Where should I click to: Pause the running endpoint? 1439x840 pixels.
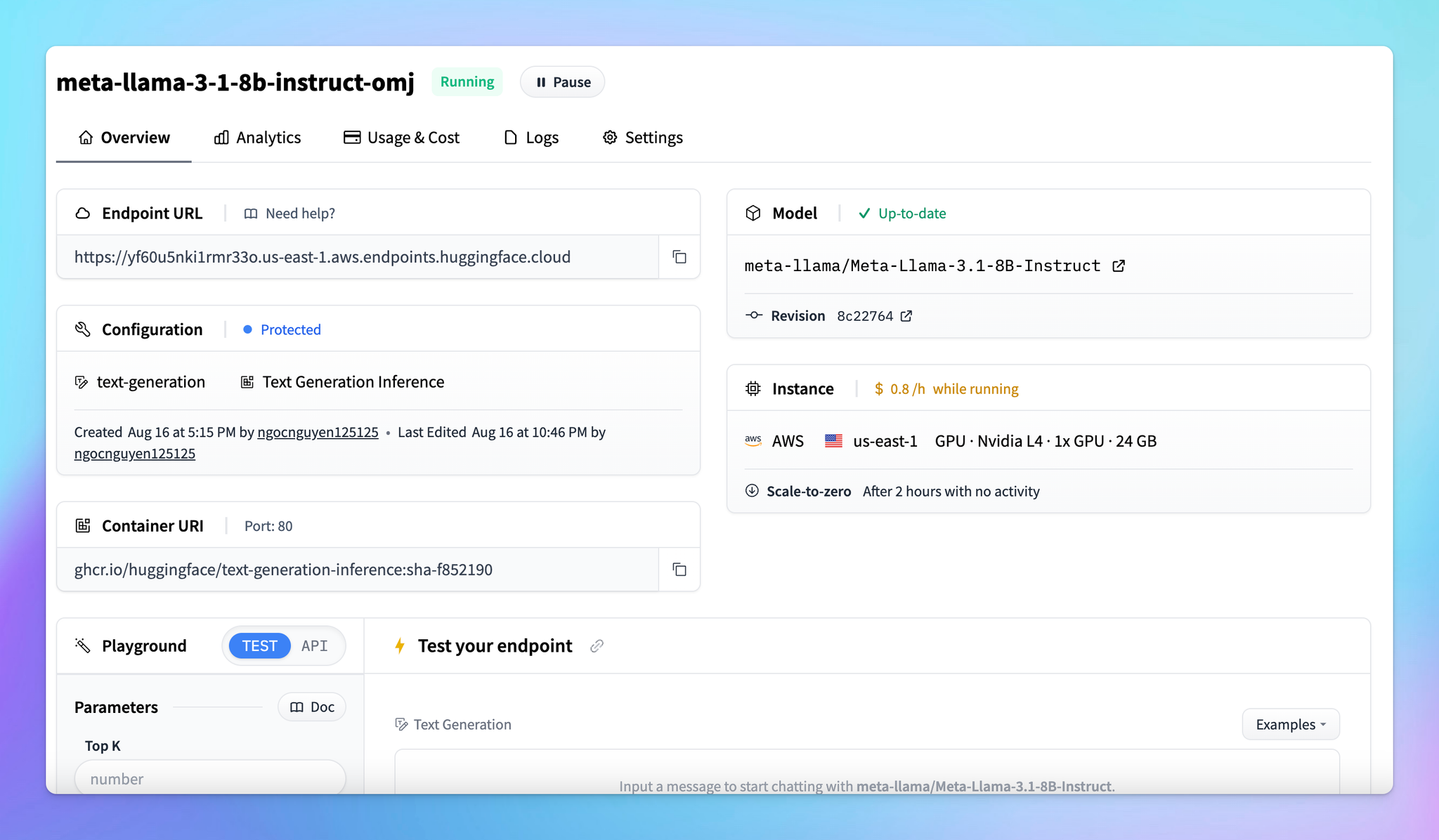coord(562,82)
